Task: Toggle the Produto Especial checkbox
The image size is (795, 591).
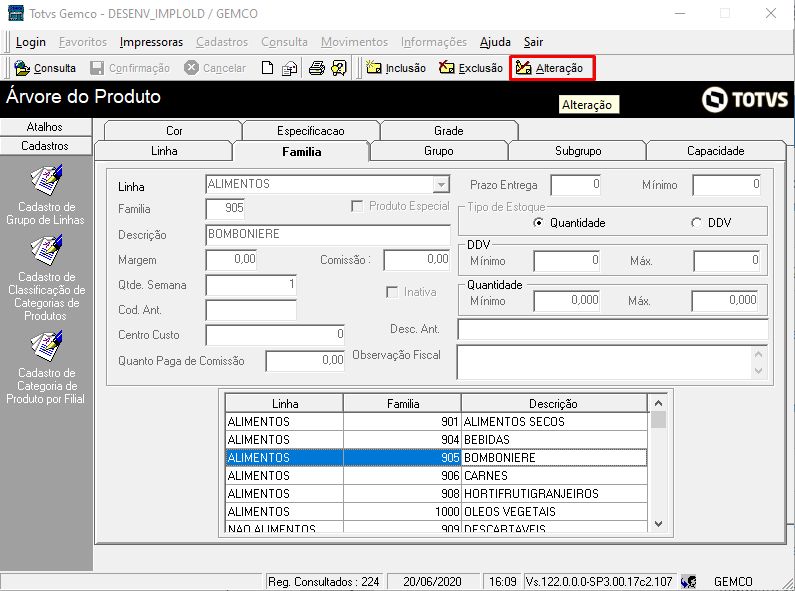Action: click(x=357, y=206)
